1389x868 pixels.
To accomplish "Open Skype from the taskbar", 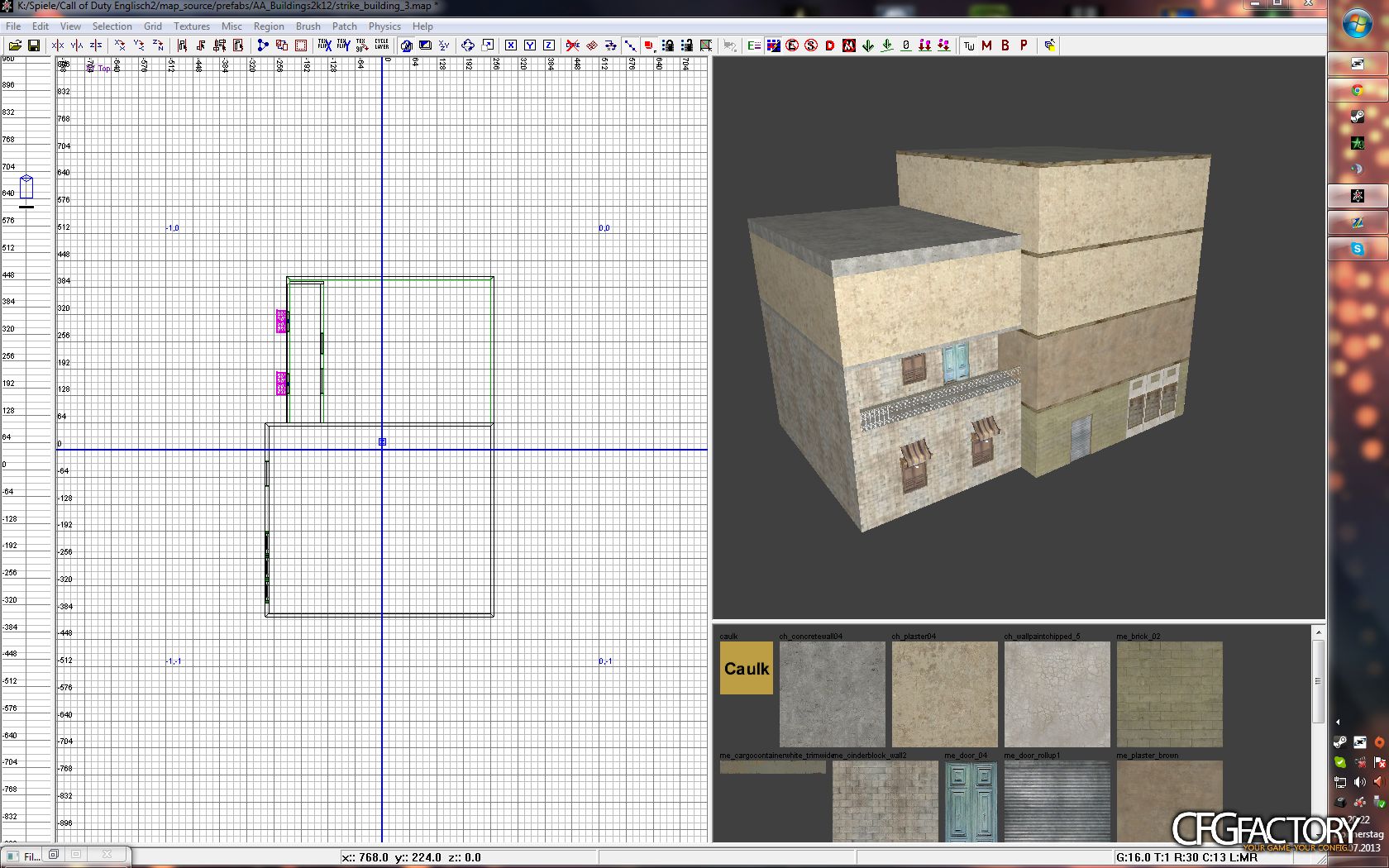I will (x=1358, y=249).
